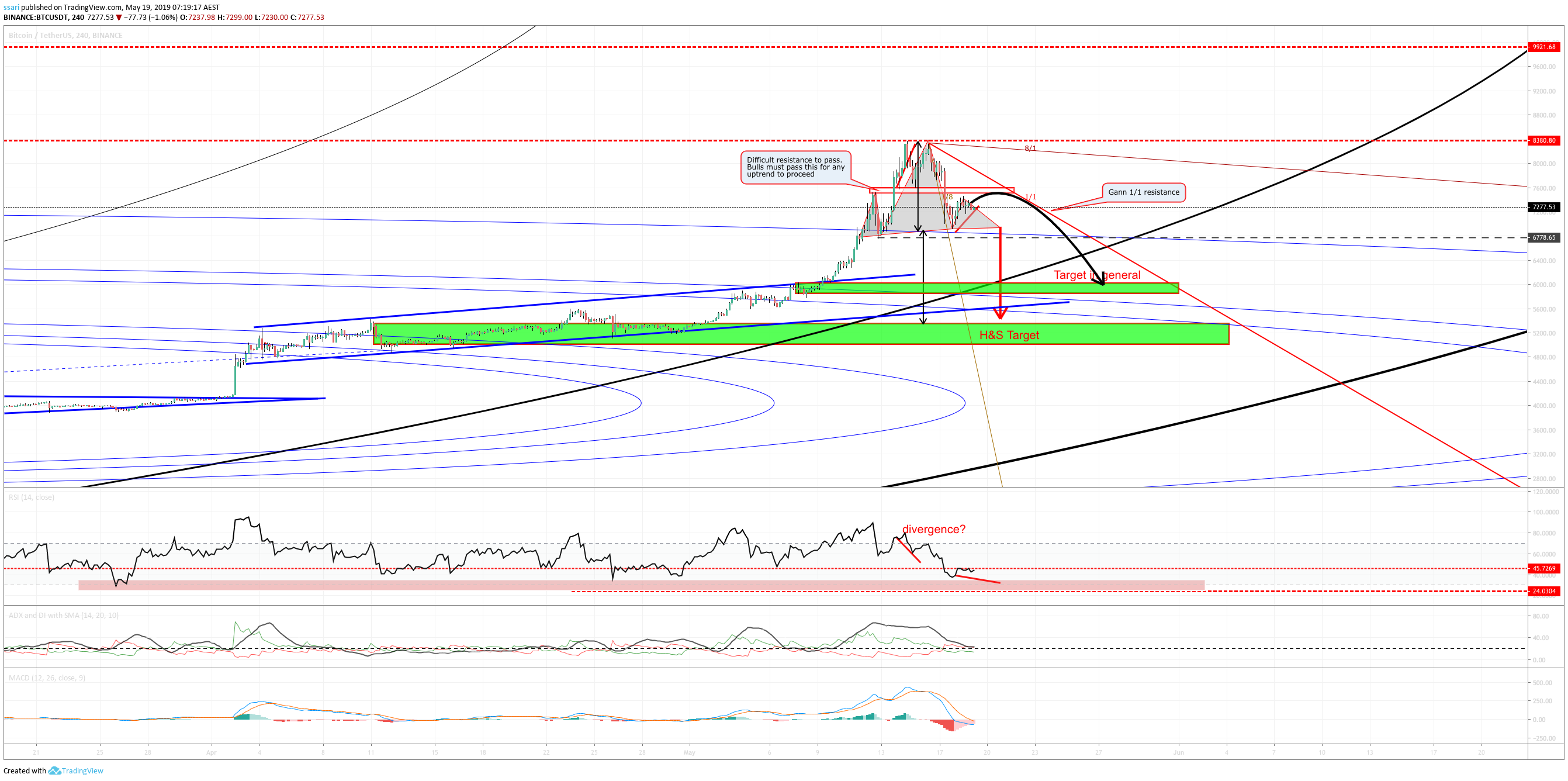Click the -250.00 MACD axis label

pos(1544,738)
